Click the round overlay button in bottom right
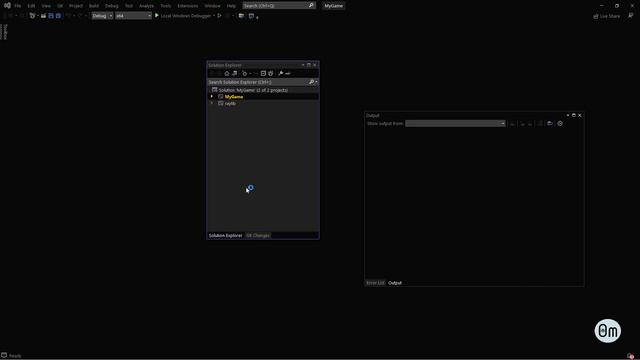Screen dimensions: 640x360 [608, 331]
